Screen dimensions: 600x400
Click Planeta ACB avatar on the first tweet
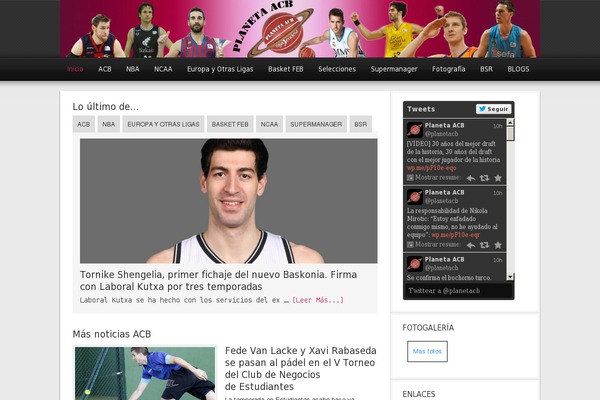tap(414, 130)
